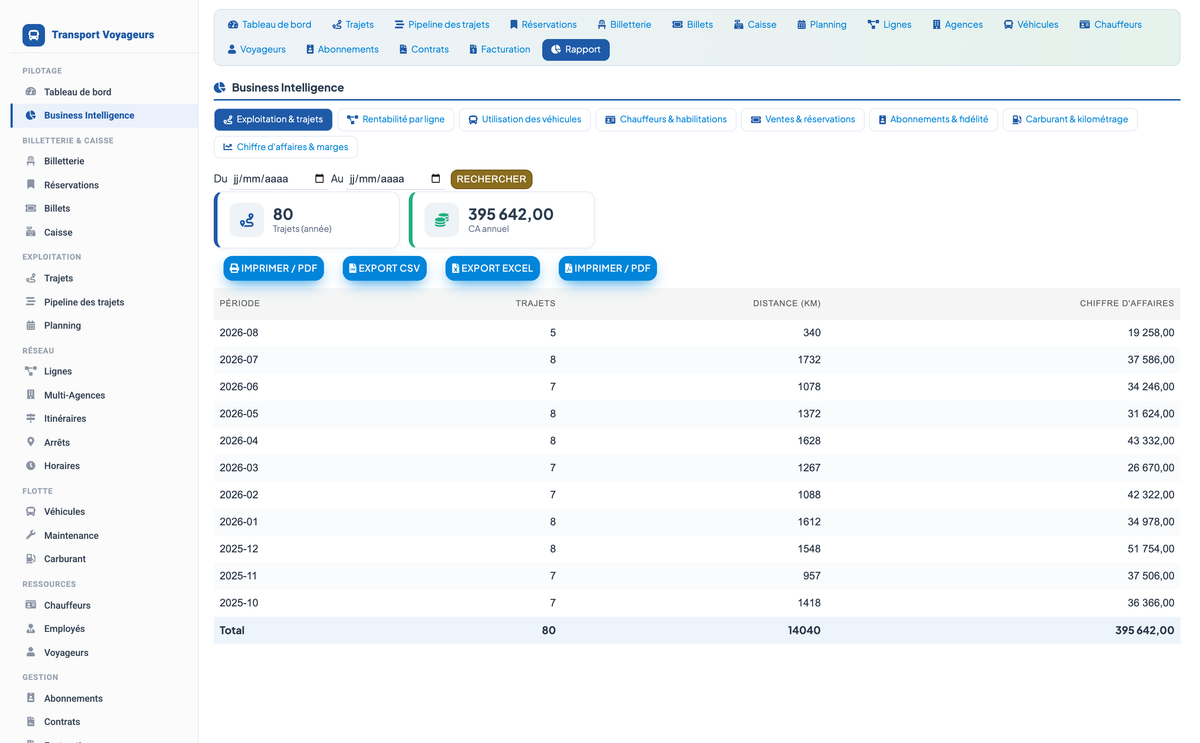1200x743 pixels.
Task: Select the Exploitation & trajets report tab
Action: click(x=273, y=119)
